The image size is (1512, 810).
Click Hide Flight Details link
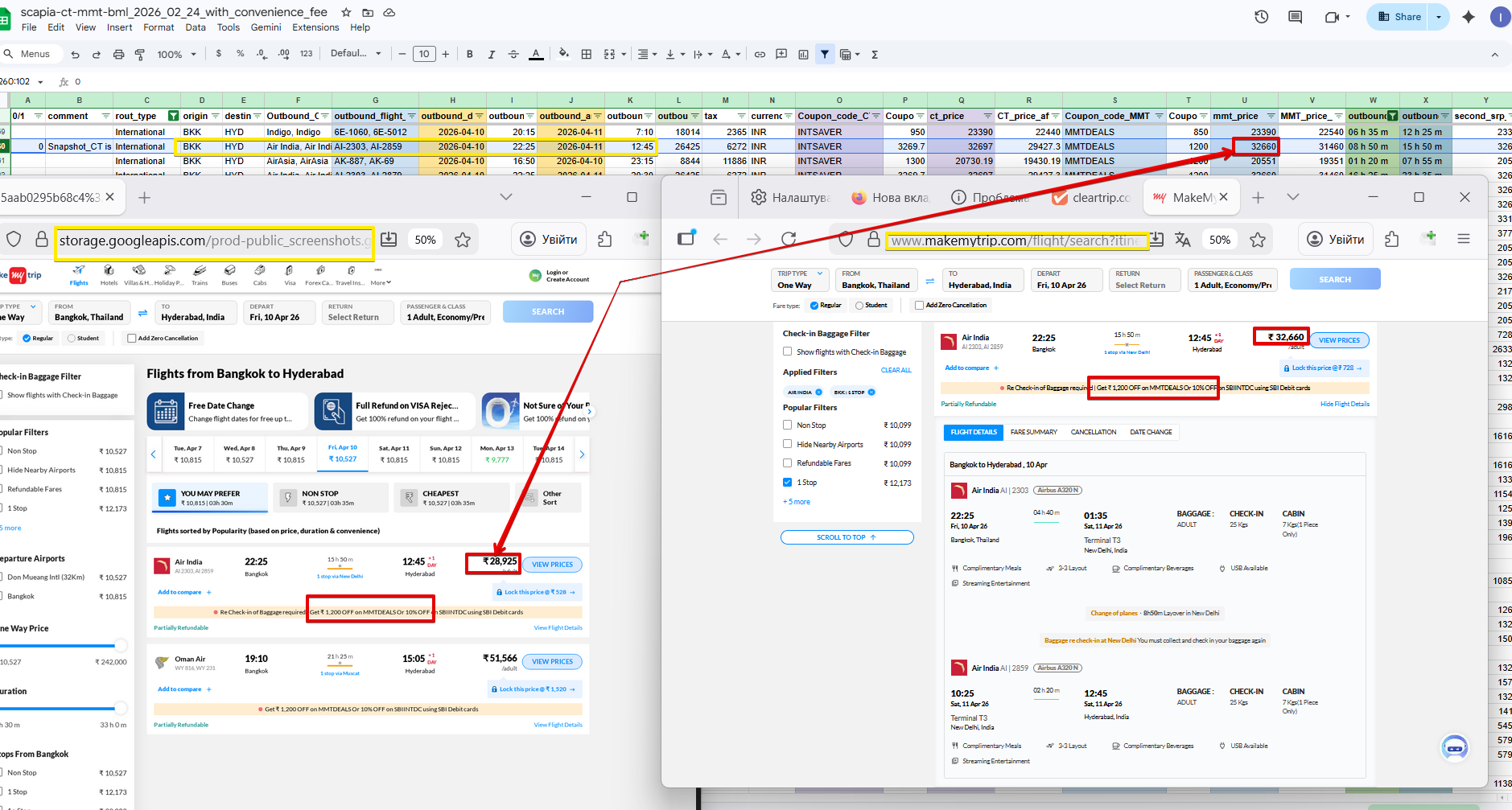pyautogui.click(x=1345, y=404)
